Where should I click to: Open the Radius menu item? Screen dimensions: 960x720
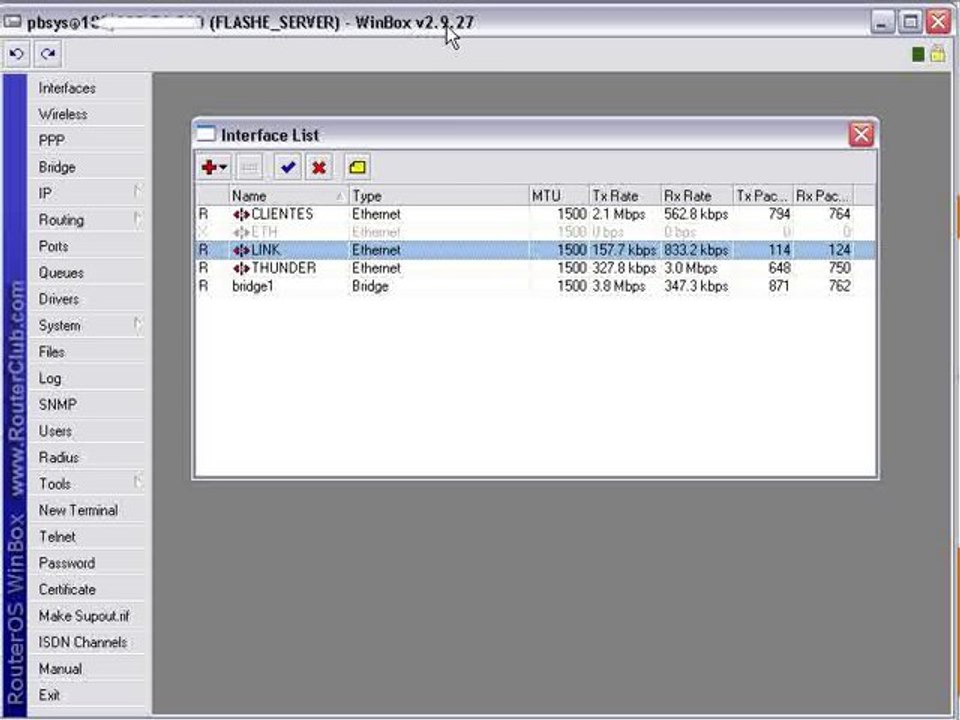coord(87,457)
